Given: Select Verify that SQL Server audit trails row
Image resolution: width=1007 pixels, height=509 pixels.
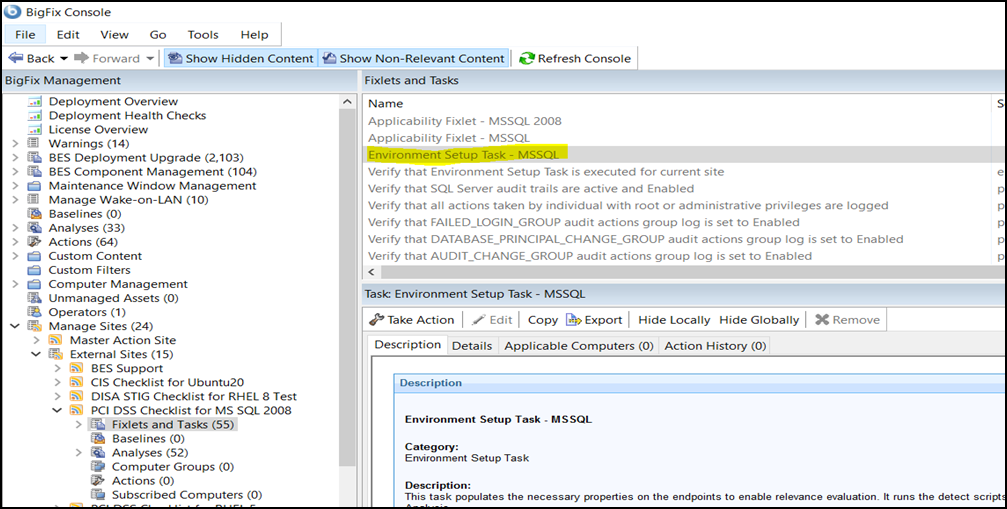Looking at the screenshot, I should (530, 189).
